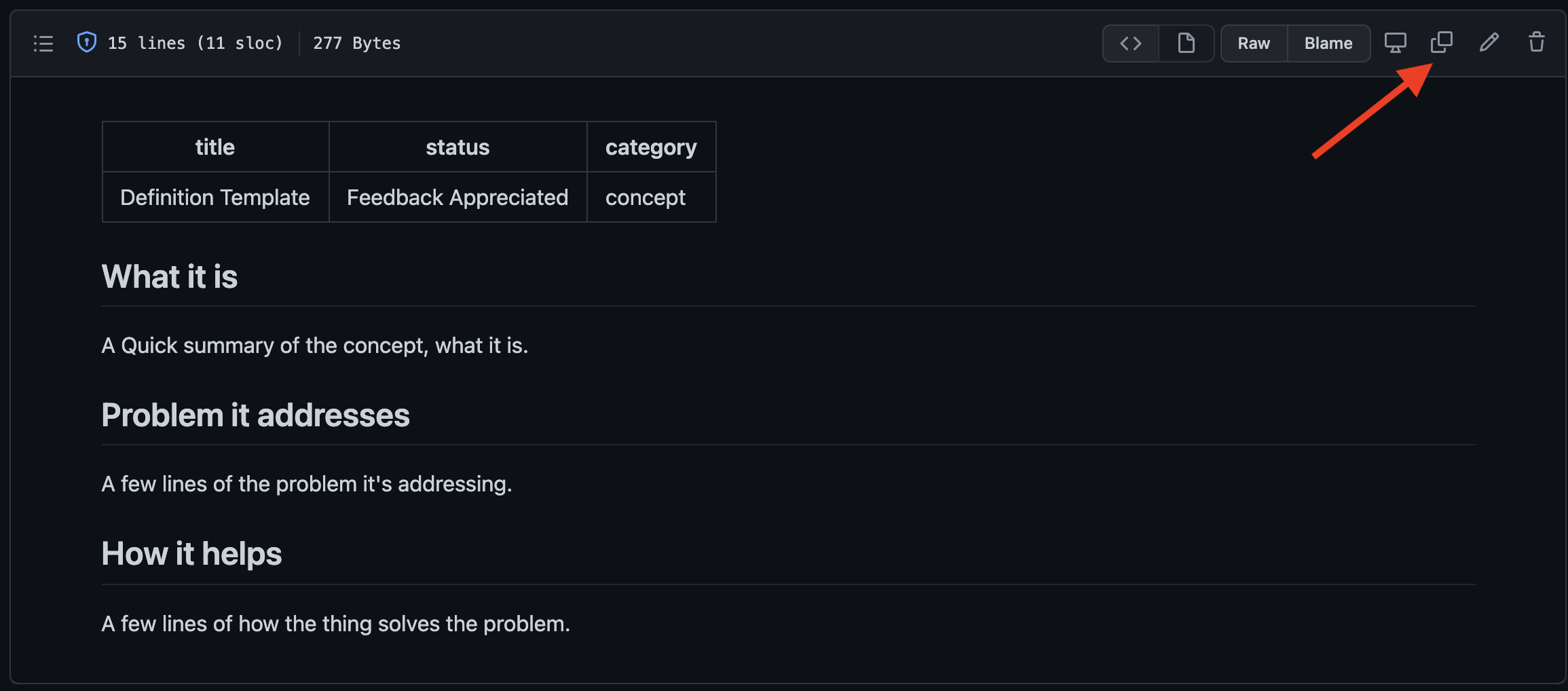Edit the file with the pencil icon

1489,43
